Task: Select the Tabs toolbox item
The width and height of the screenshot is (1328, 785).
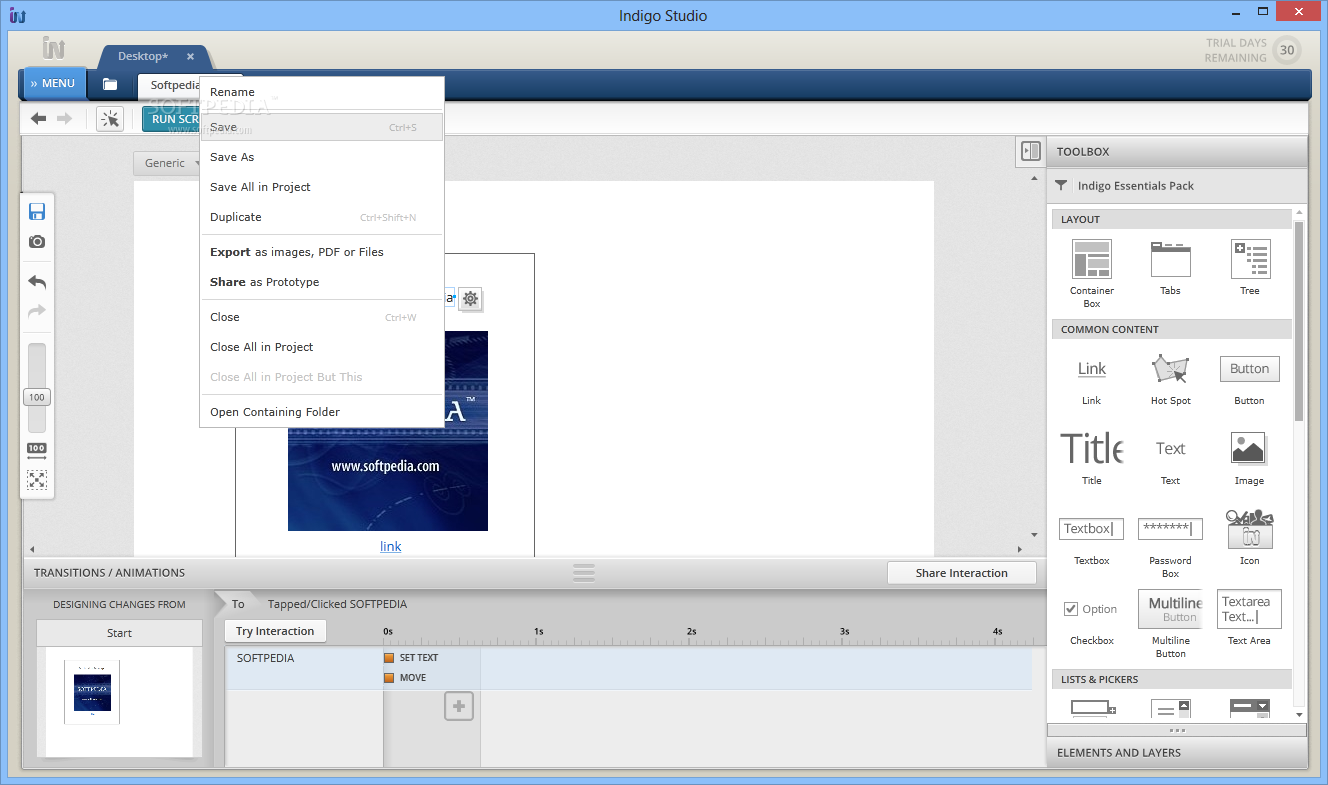Action: pos(1170,268)
